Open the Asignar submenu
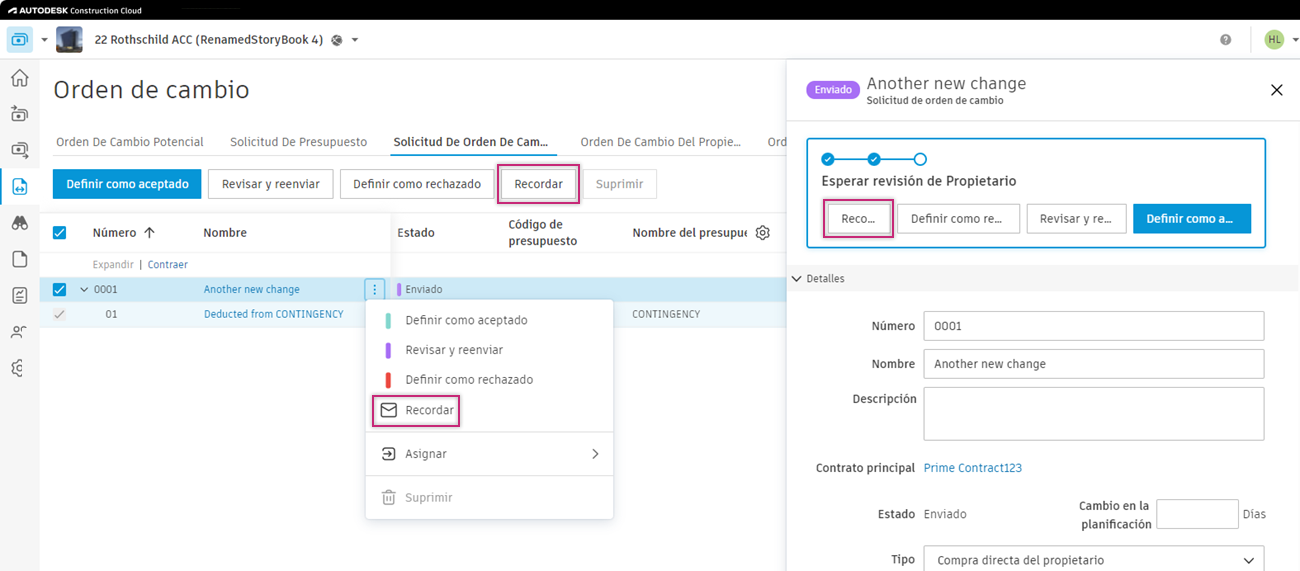1300x571 pixels. [489, 454]
